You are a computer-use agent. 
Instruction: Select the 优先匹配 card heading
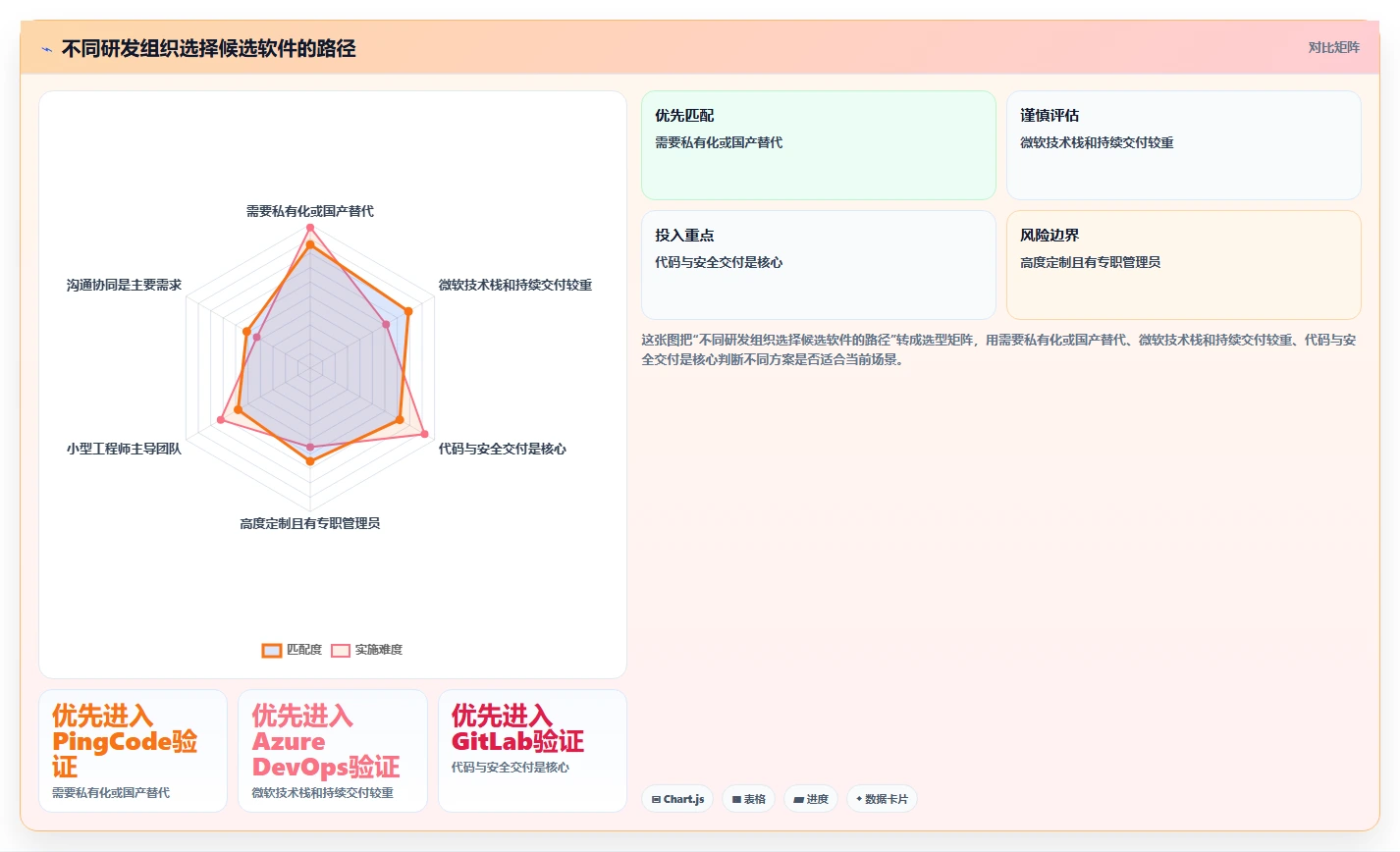(x=684, y=116)
